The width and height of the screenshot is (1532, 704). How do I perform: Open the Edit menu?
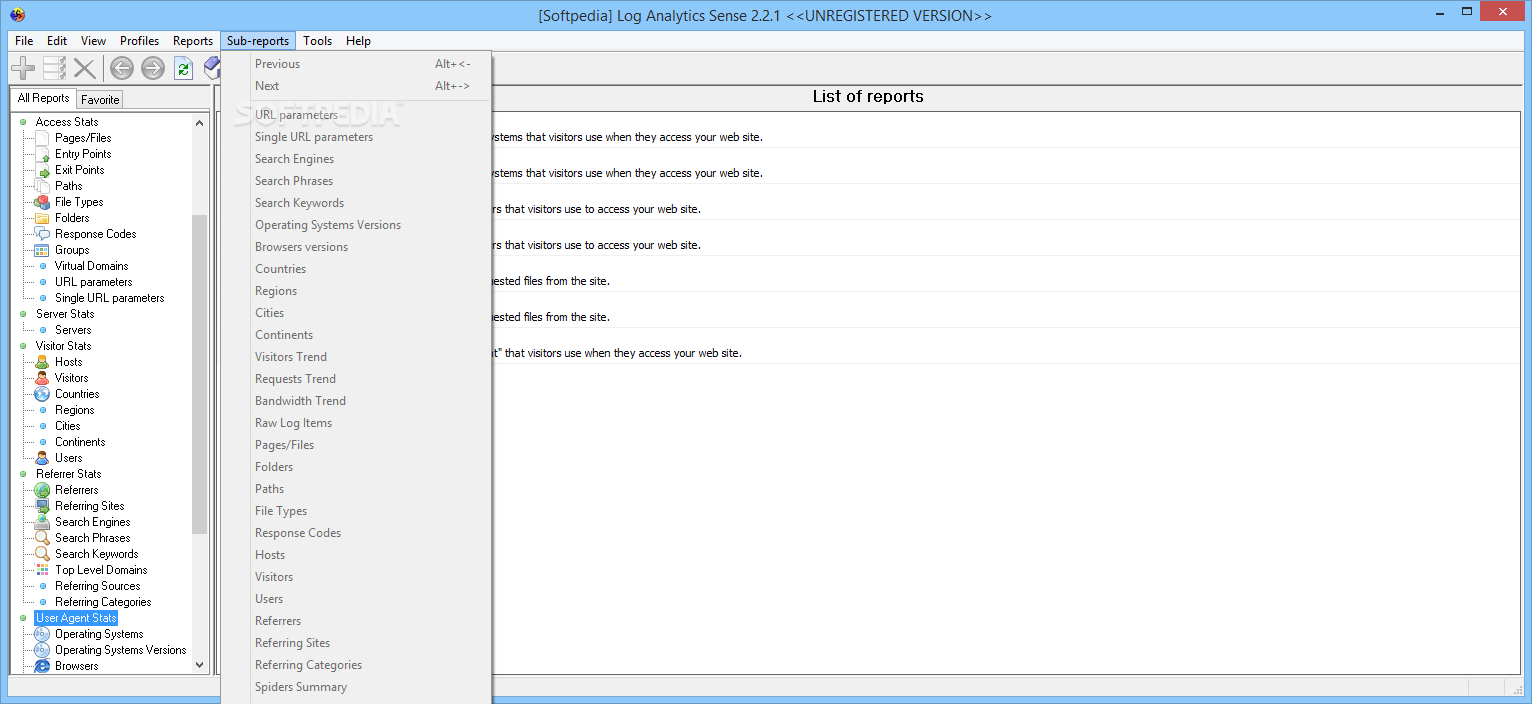[57, 41]
